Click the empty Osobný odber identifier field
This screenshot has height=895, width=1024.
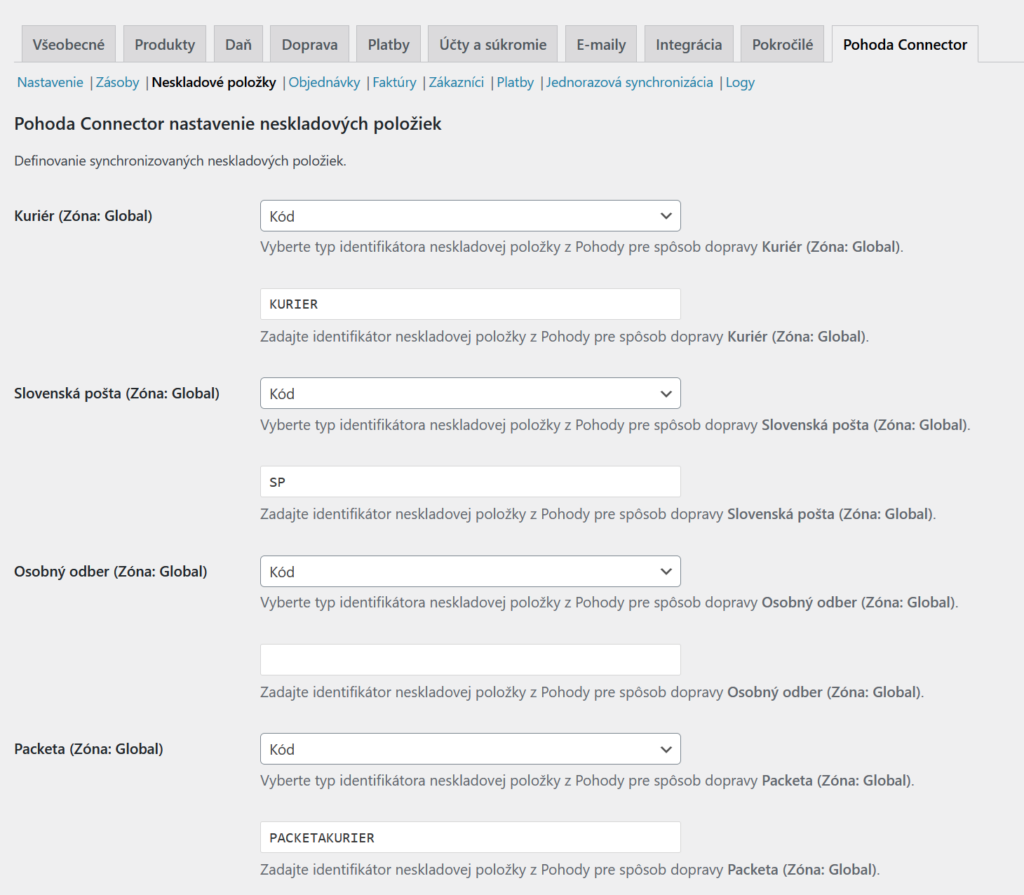[470, 660]
